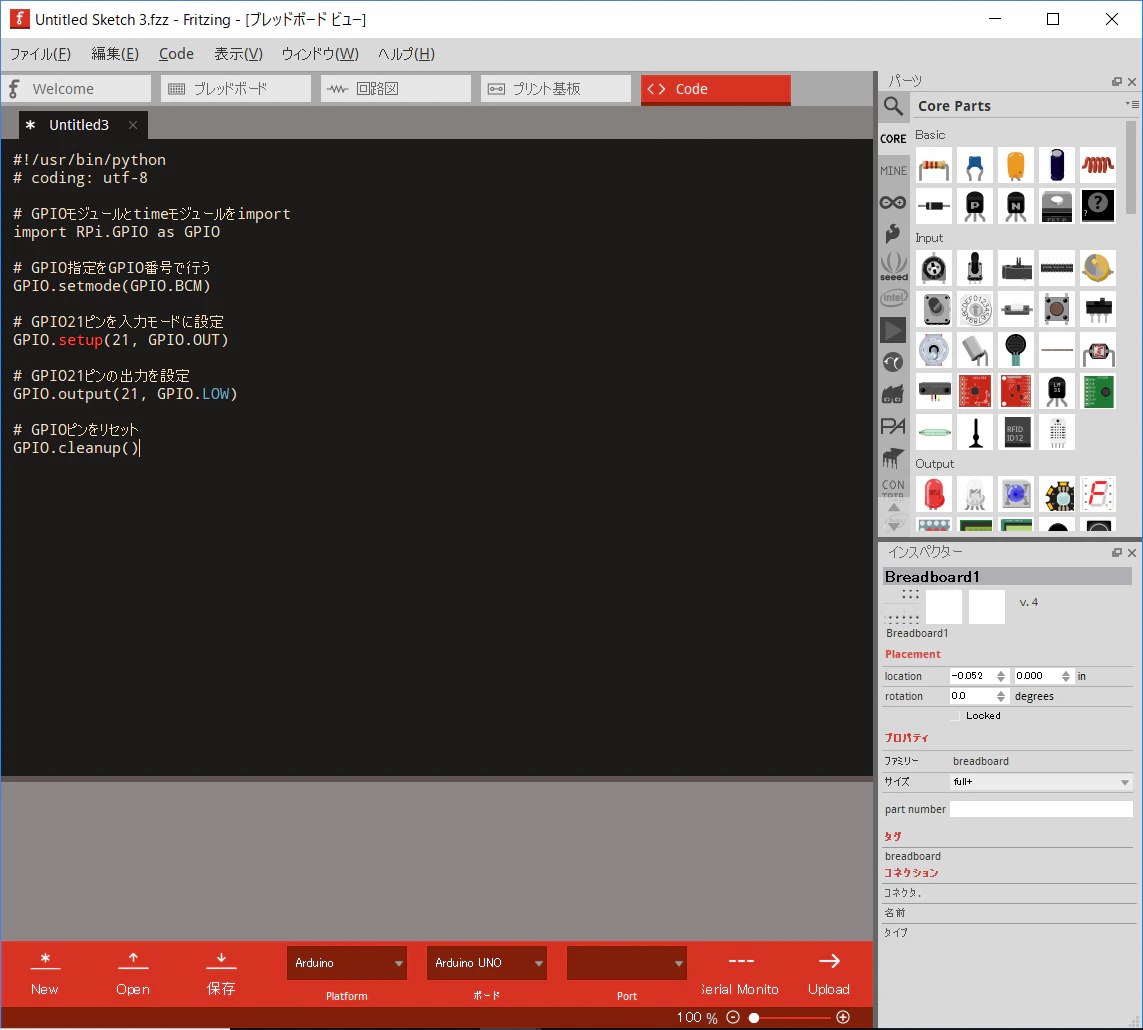Adjust the location X value stepper

[x=1001, y=676]
